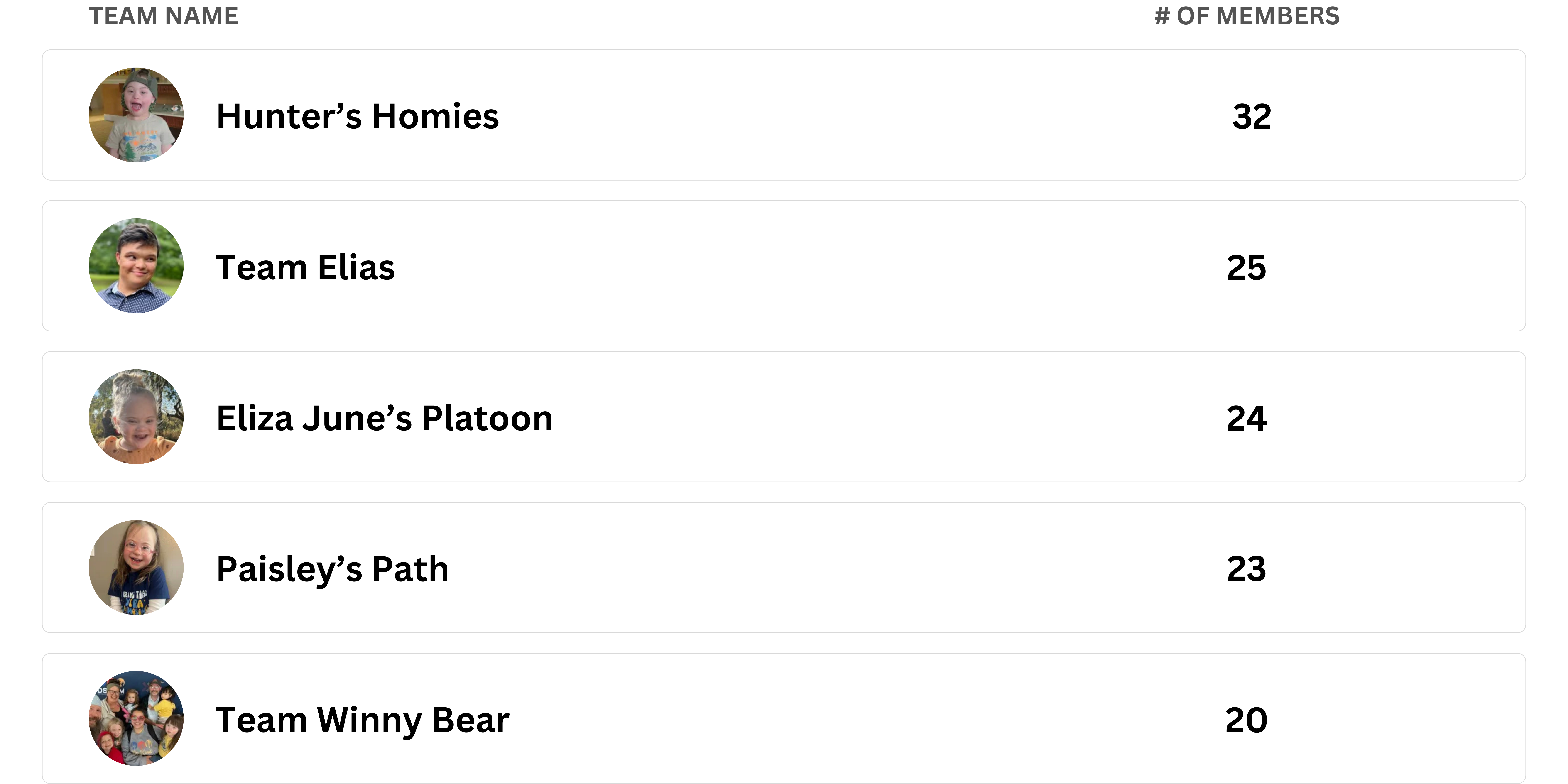Open Paisley's Path avatar photo
The image size is (1568, 784).
(x=136, y=567)
